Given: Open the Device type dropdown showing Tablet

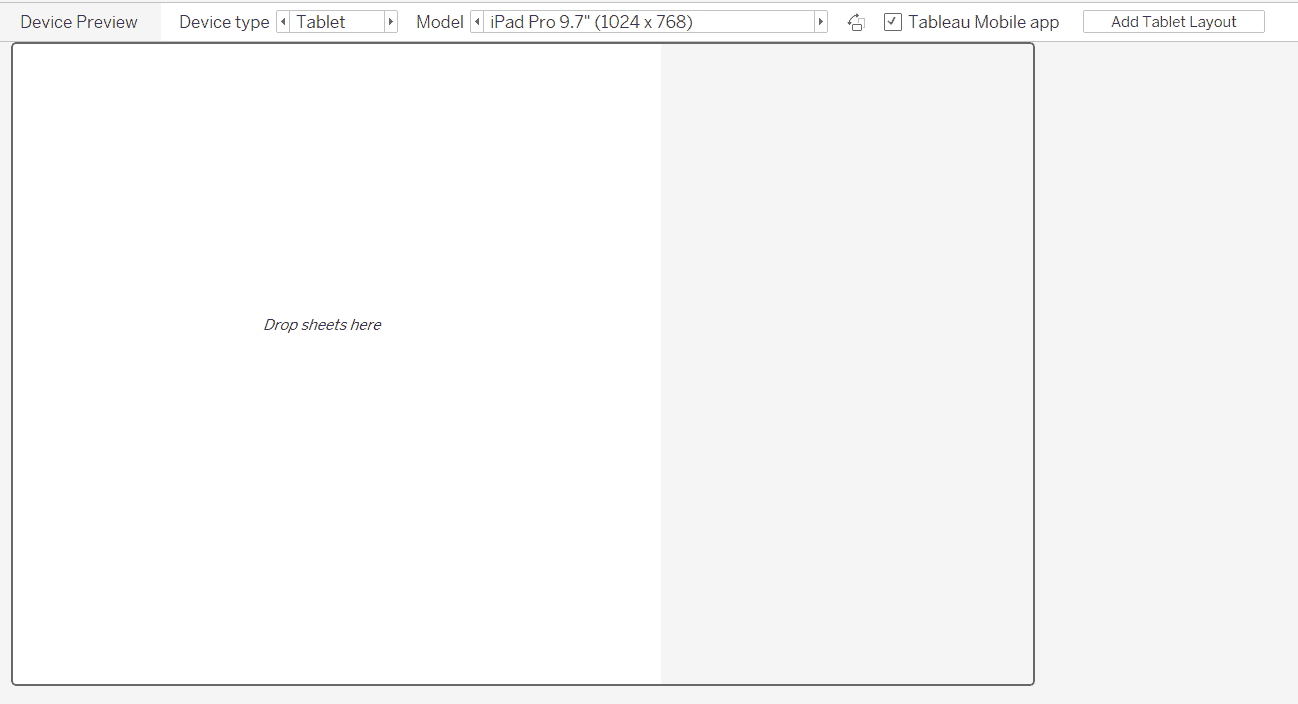Looking at the screenshot, I should [337, 21].
